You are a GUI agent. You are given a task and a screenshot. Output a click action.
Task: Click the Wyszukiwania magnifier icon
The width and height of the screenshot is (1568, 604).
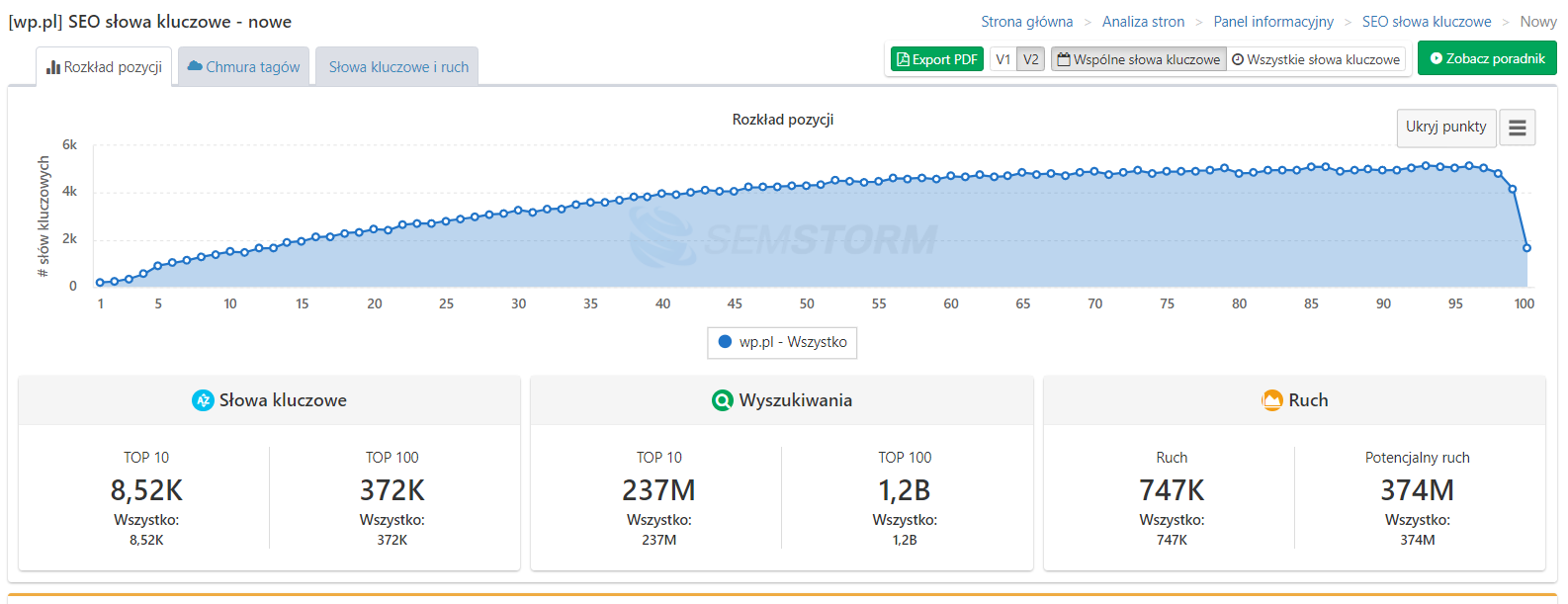[x=723, y=400]
